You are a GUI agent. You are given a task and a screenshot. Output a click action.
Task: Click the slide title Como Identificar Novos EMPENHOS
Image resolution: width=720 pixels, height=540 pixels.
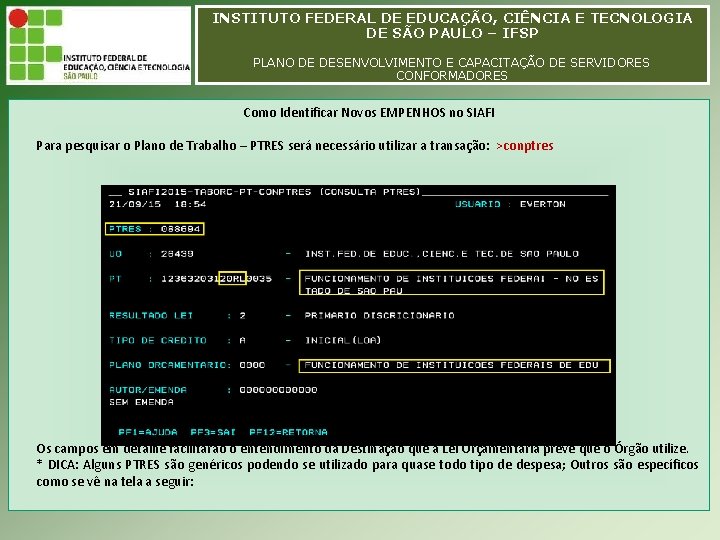coord(369,112)
